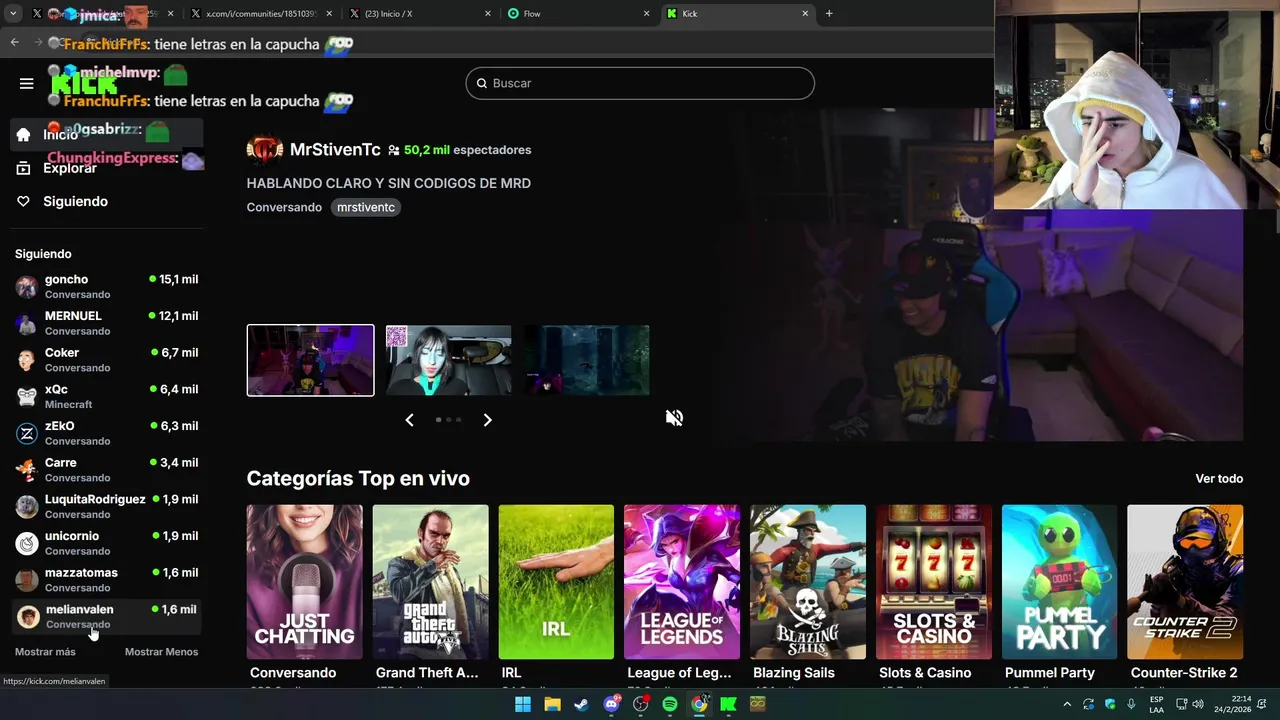The height and width of the screenshot is (720, 1280).
Task: Open LuquitaRodriguez channel in following list
Action: [106, 507]
